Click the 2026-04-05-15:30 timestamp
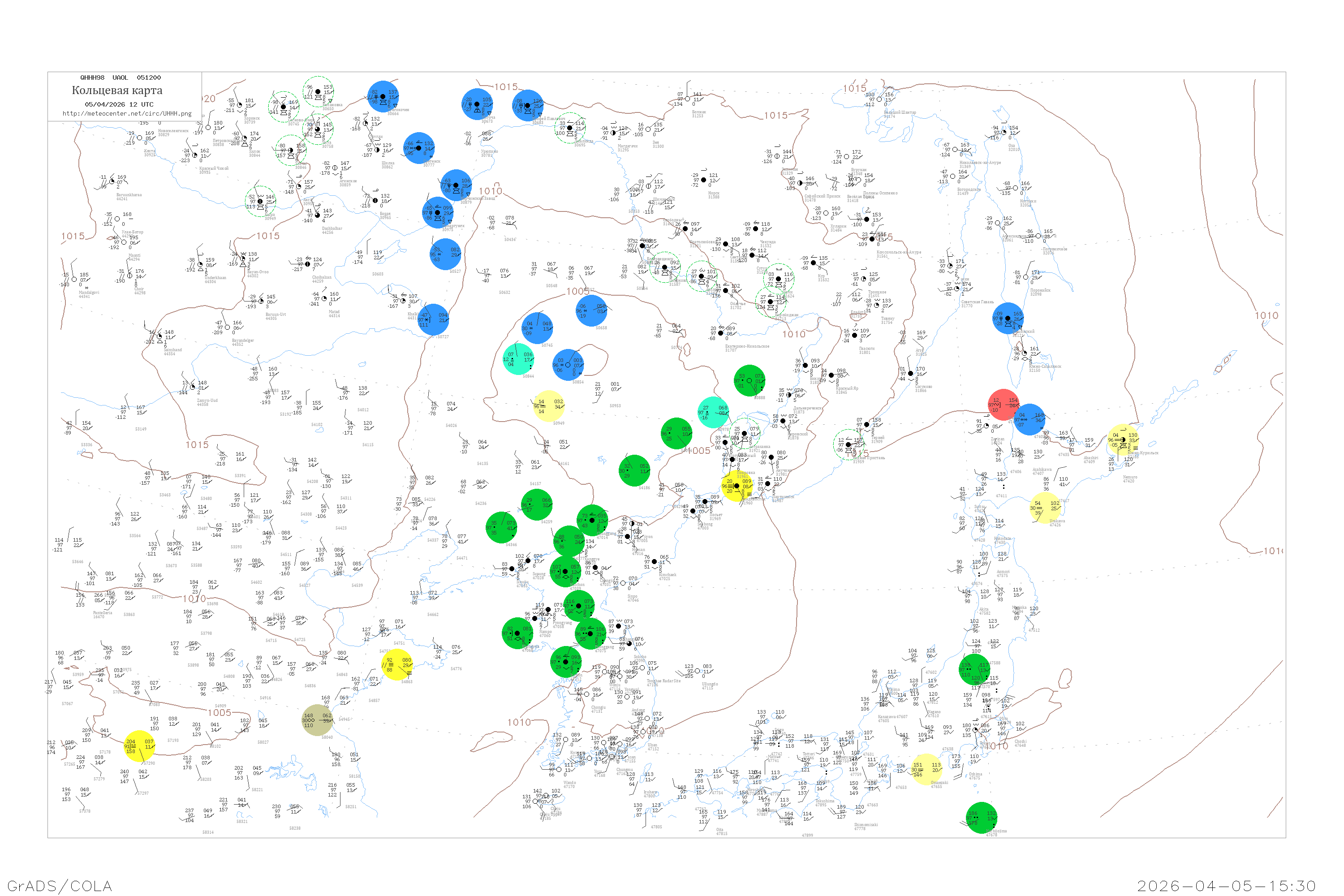The image size is (1344, 896). coord(1226,886)
